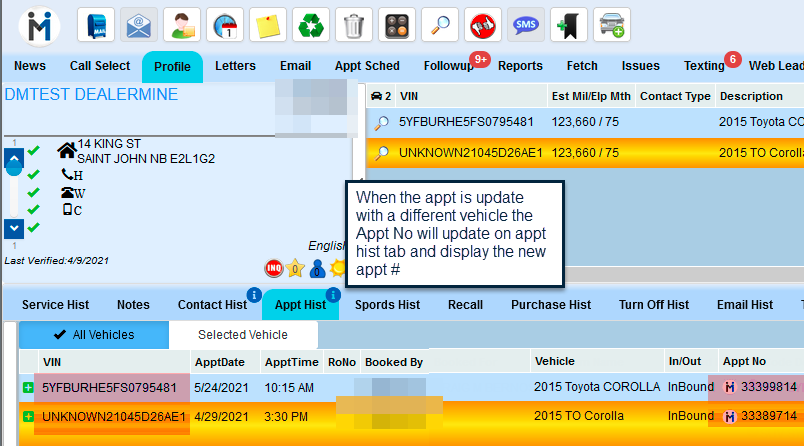The width and height of the screenshot is (804, 446).
Task: Select the All Vehicles filter toggle
Action: click(x=93, y=335)
